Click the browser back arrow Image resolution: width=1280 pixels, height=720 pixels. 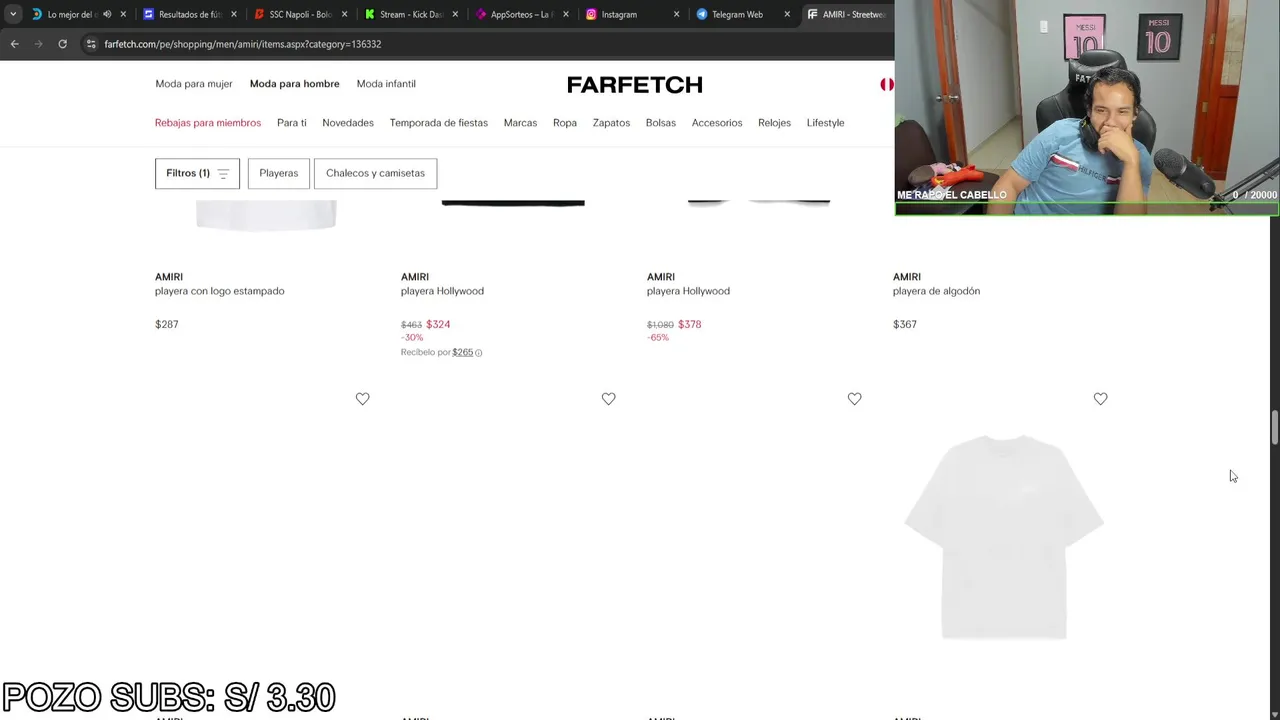[x=14, y=44]
